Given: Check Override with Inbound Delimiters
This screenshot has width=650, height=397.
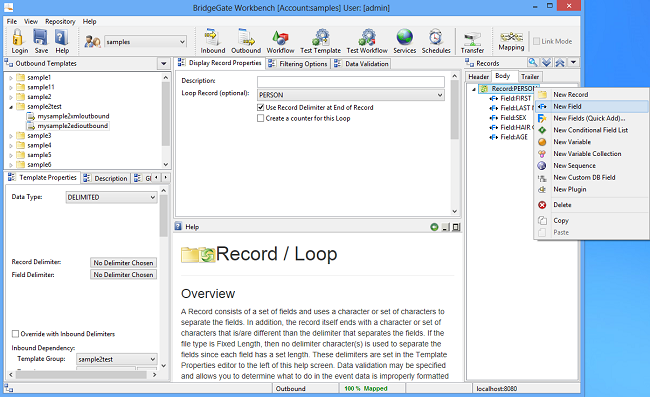Looking at the screenshot, I should coord(15,334).
